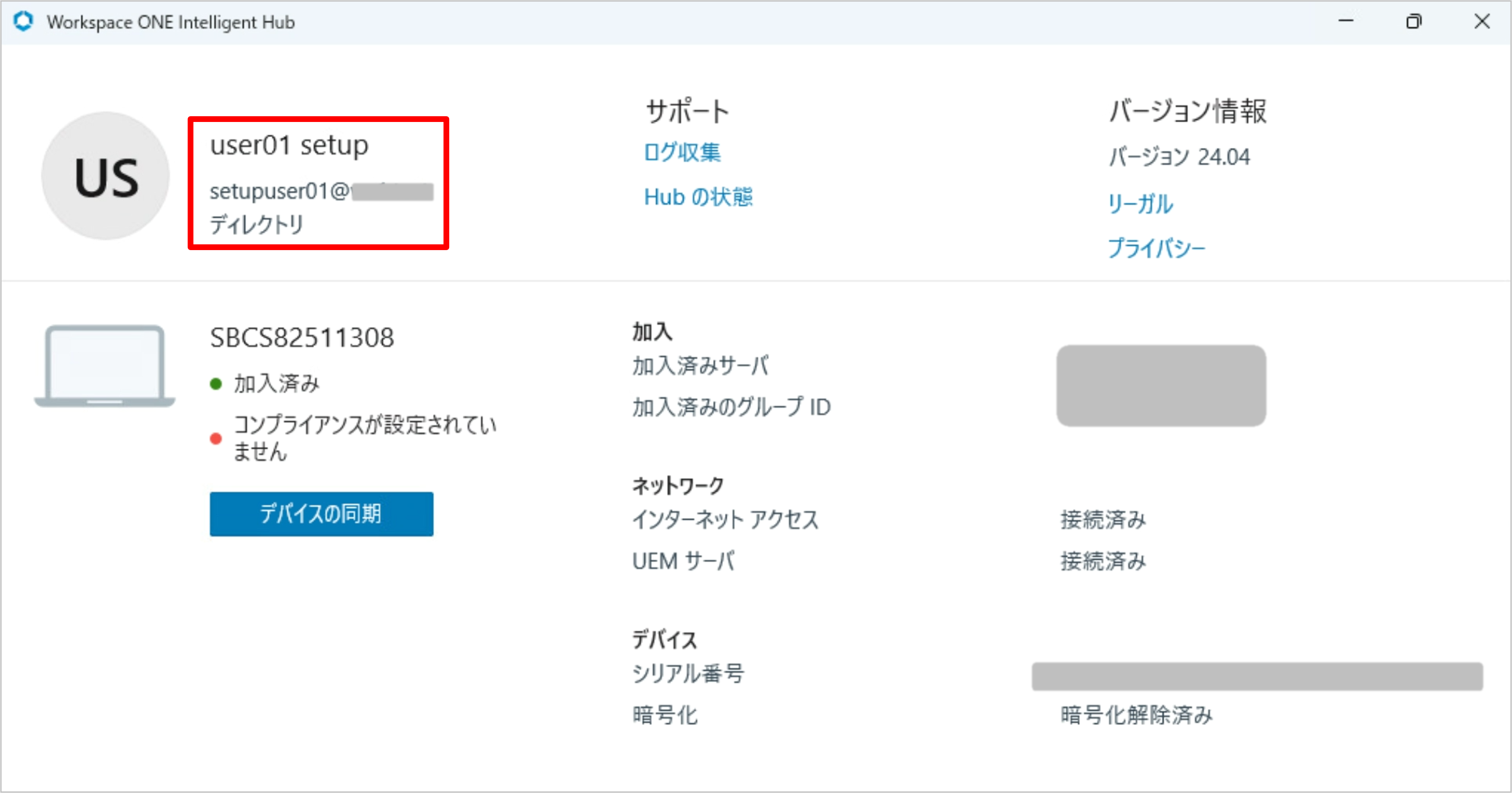Click the US user avatar circle
Viewport: 1512px width, 793px height.
click(x=106, y=176)
